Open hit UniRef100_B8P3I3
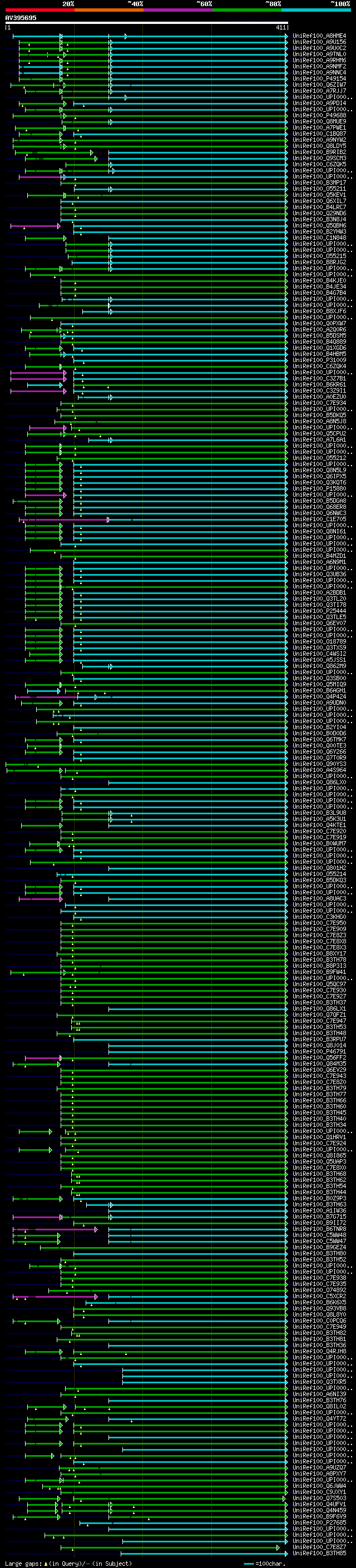Screen dimensions: 356x1568 point(319,966)
